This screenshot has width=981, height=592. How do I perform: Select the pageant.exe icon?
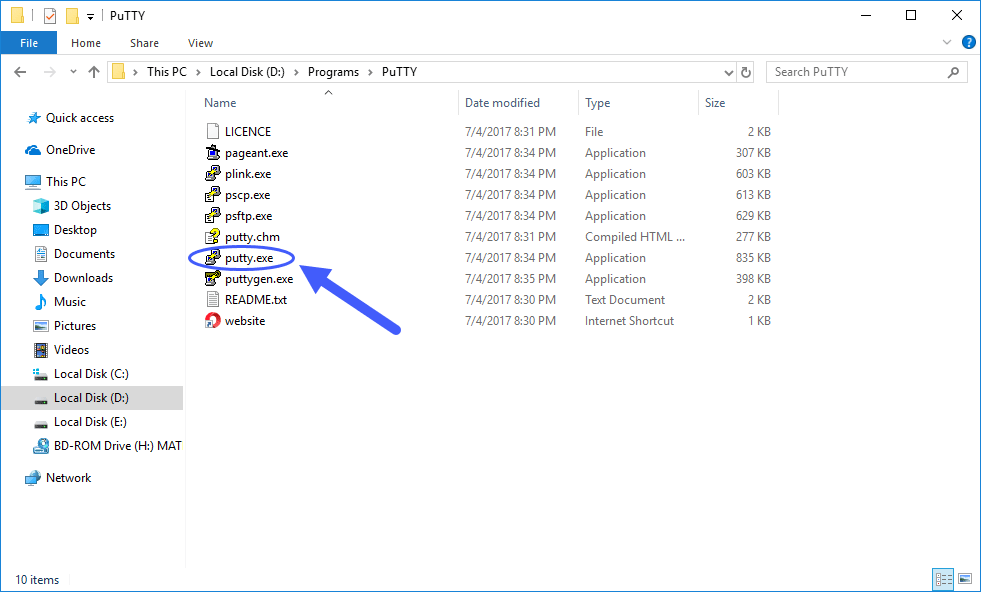pos(213,153)
